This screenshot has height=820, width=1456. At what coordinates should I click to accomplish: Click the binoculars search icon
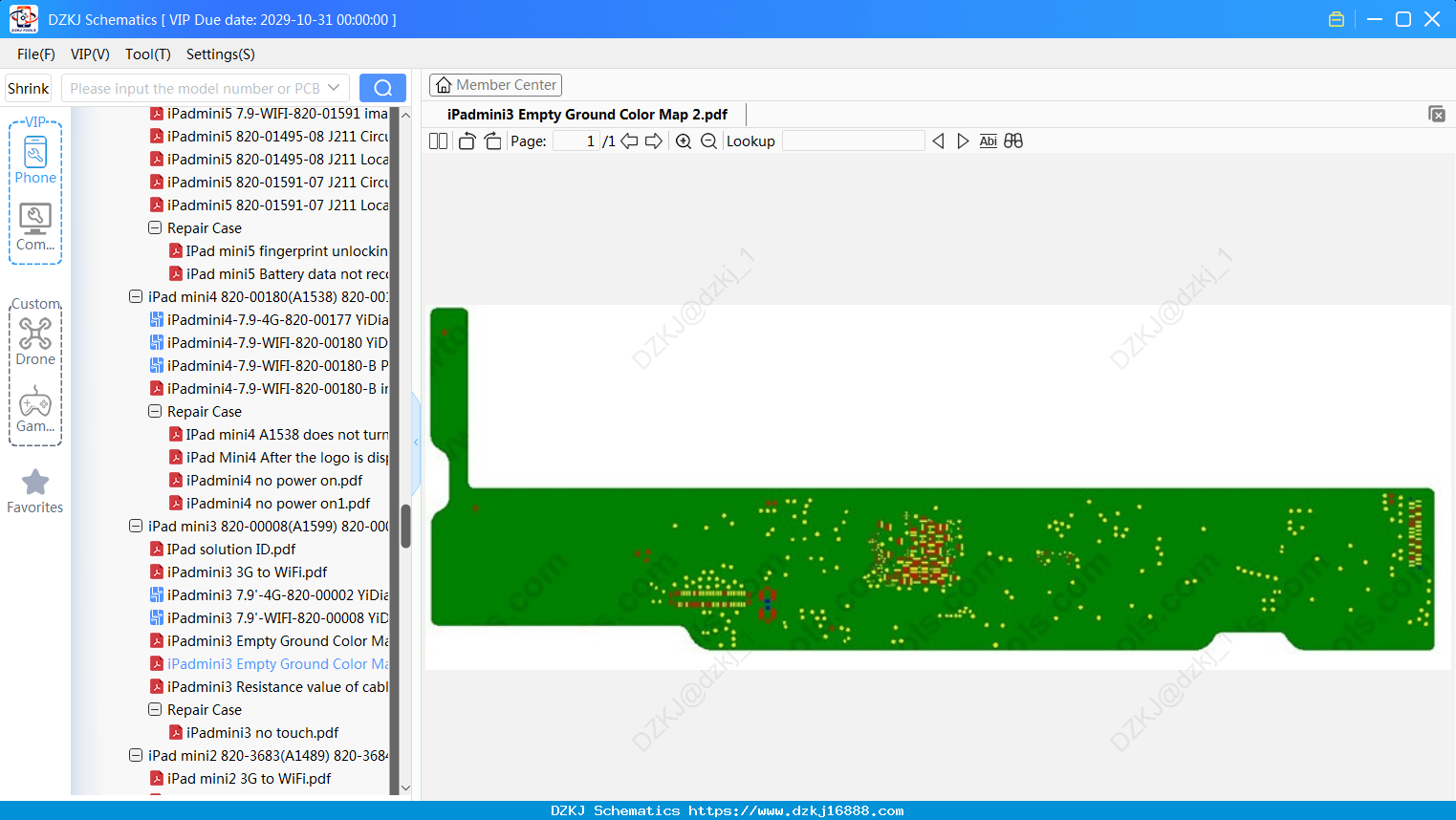[x=1013, y=141]
